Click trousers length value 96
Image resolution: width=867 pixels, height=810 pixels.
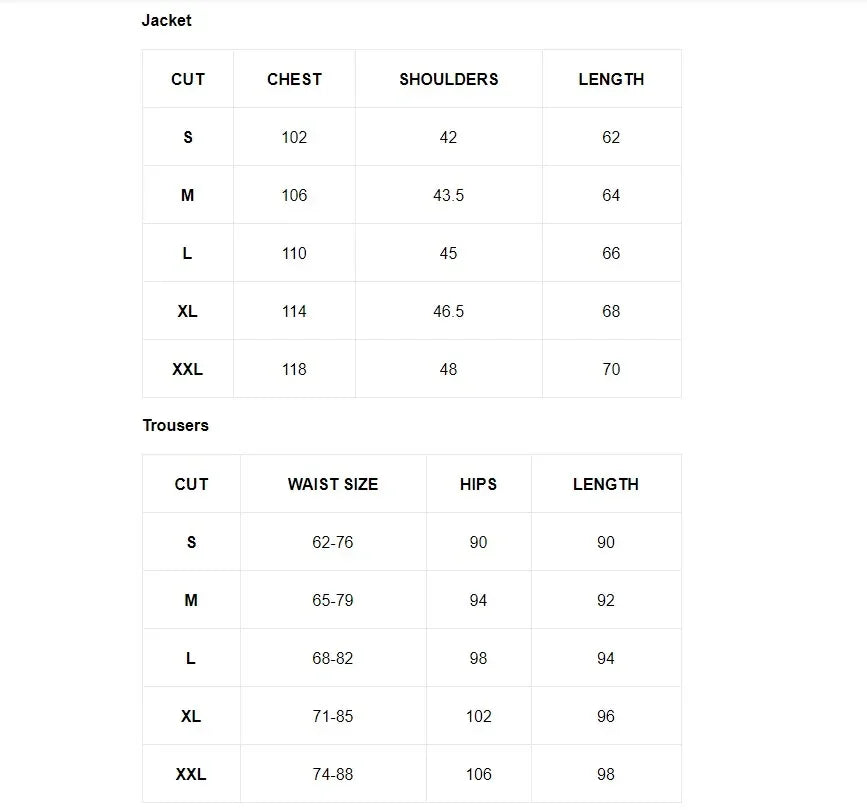tap(605, 716)
